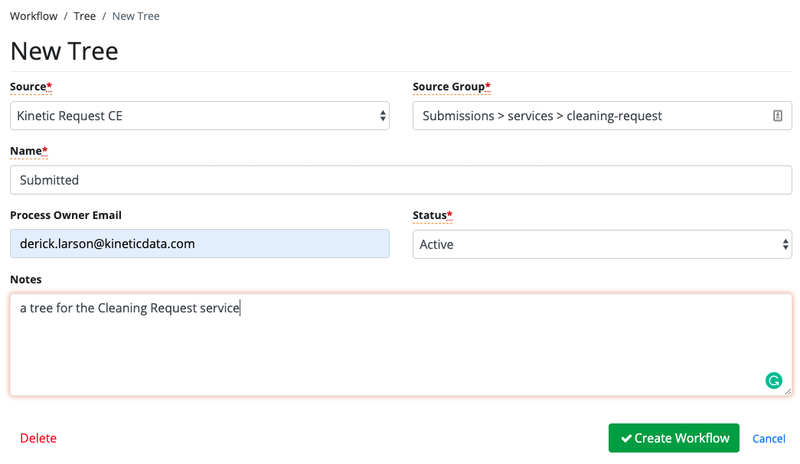
Task: Click the Status field label
Action: click(x=433, y=215)
